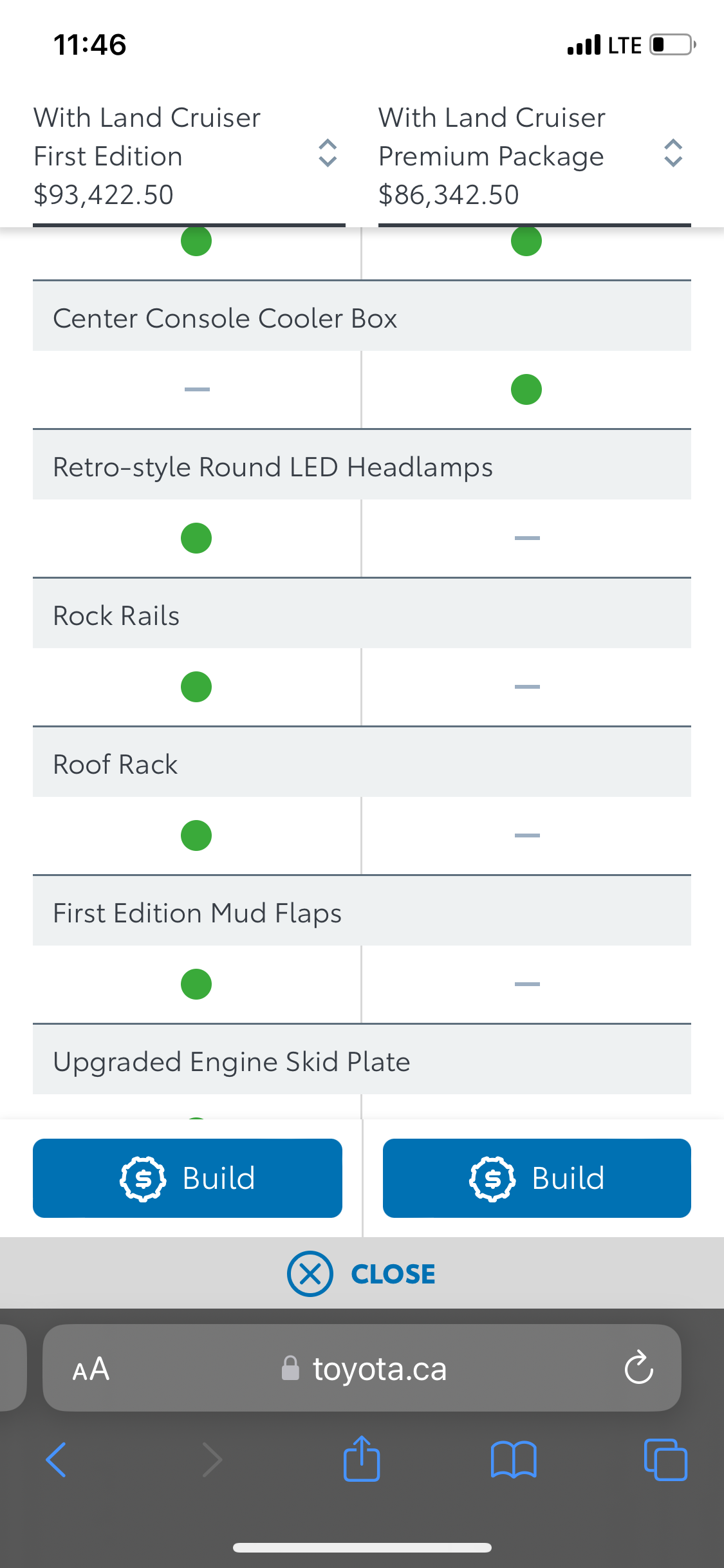Tap First Edition green dot for Roof Rack

pos(196,835)
